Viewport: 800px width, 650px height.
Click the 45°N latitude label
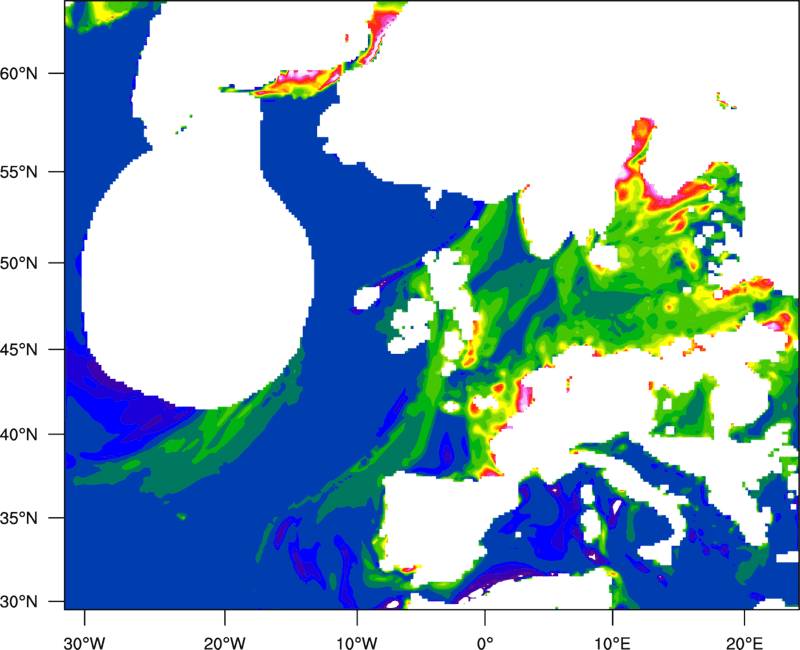tap(19, 349)
